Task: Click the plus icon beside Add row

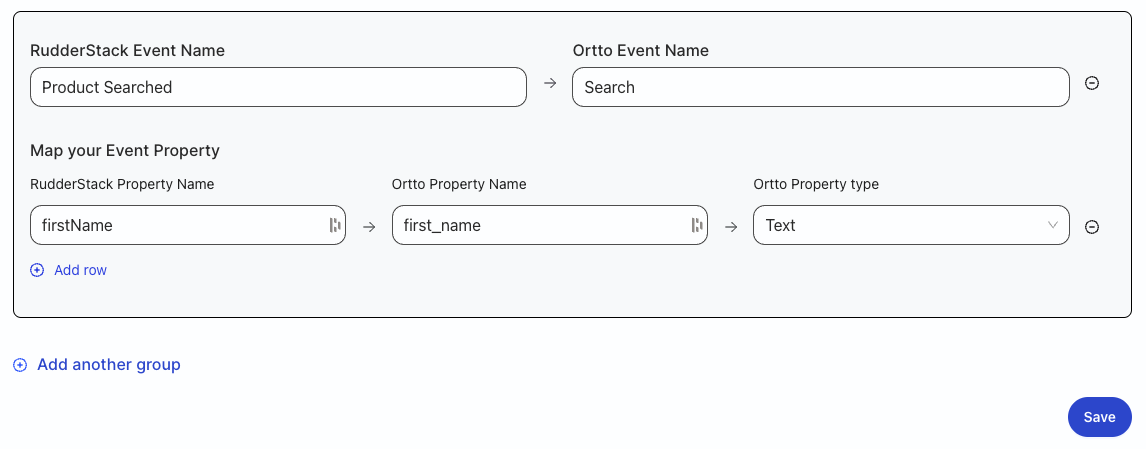Action: pyautogui.click(x=37, y=271)
